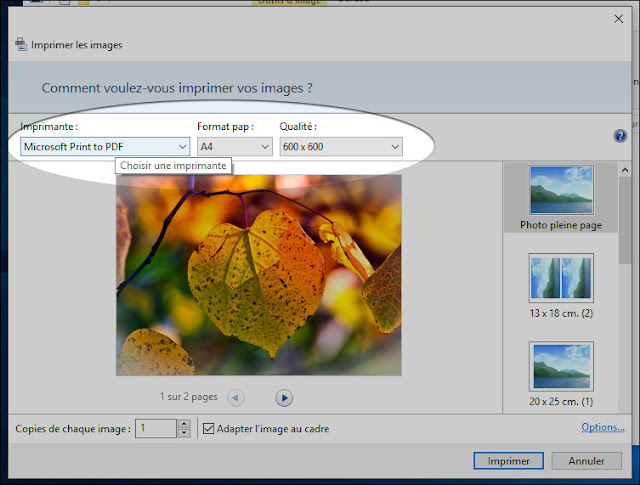Select the 13 x 18 cm. (2) layout
The image size is (640, 485).
coord(561,286)
